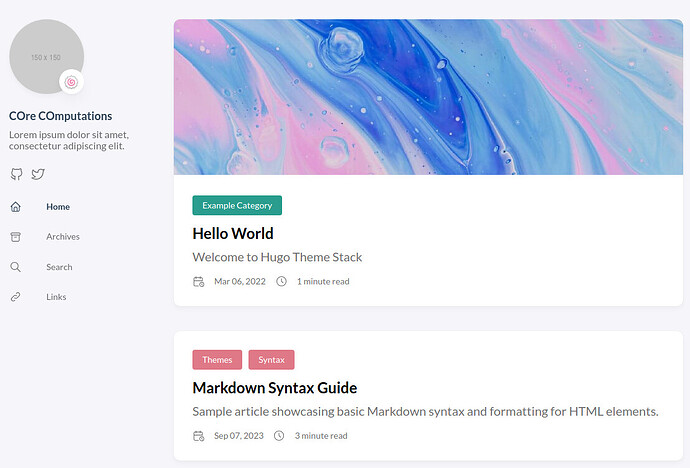Go to the Home menu item

[x=58, y=207]
